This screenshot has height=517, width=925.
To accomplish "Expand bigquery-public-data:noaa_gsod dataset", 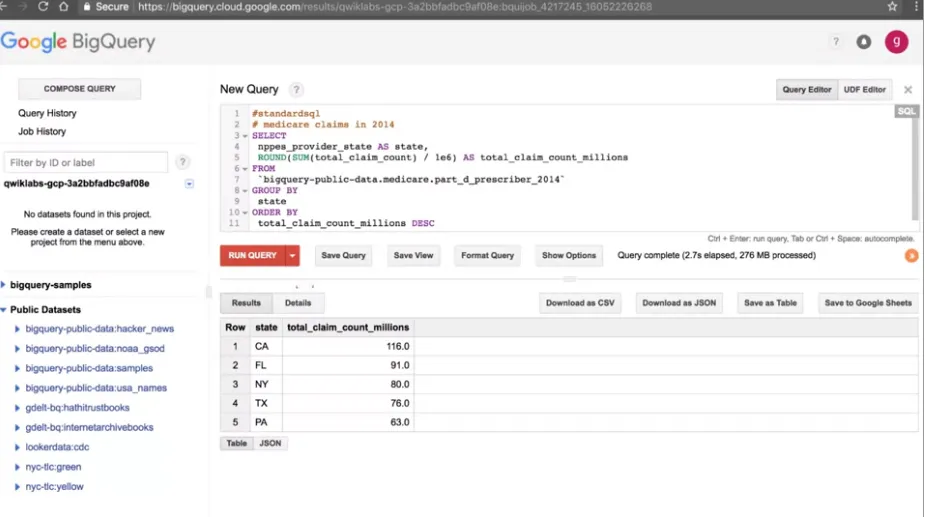I will coord(17,349).
